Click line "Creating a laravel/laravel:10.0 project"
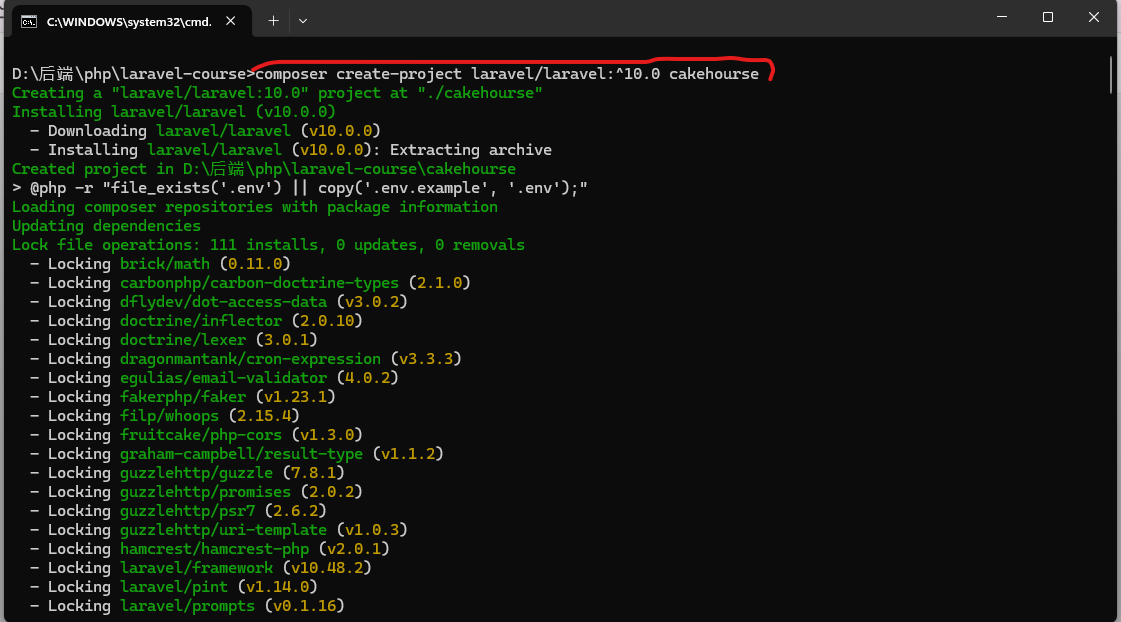This screenshot has height=622, width=1121. (277, 93)
